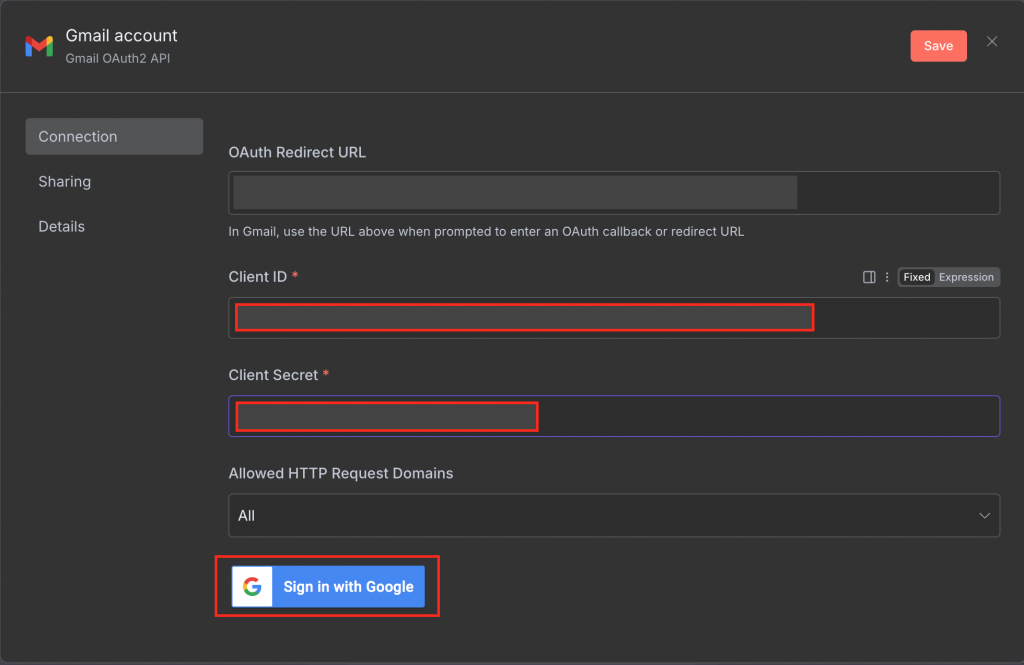Click the 'OAuth Redirect URL' label

point(297,152)
